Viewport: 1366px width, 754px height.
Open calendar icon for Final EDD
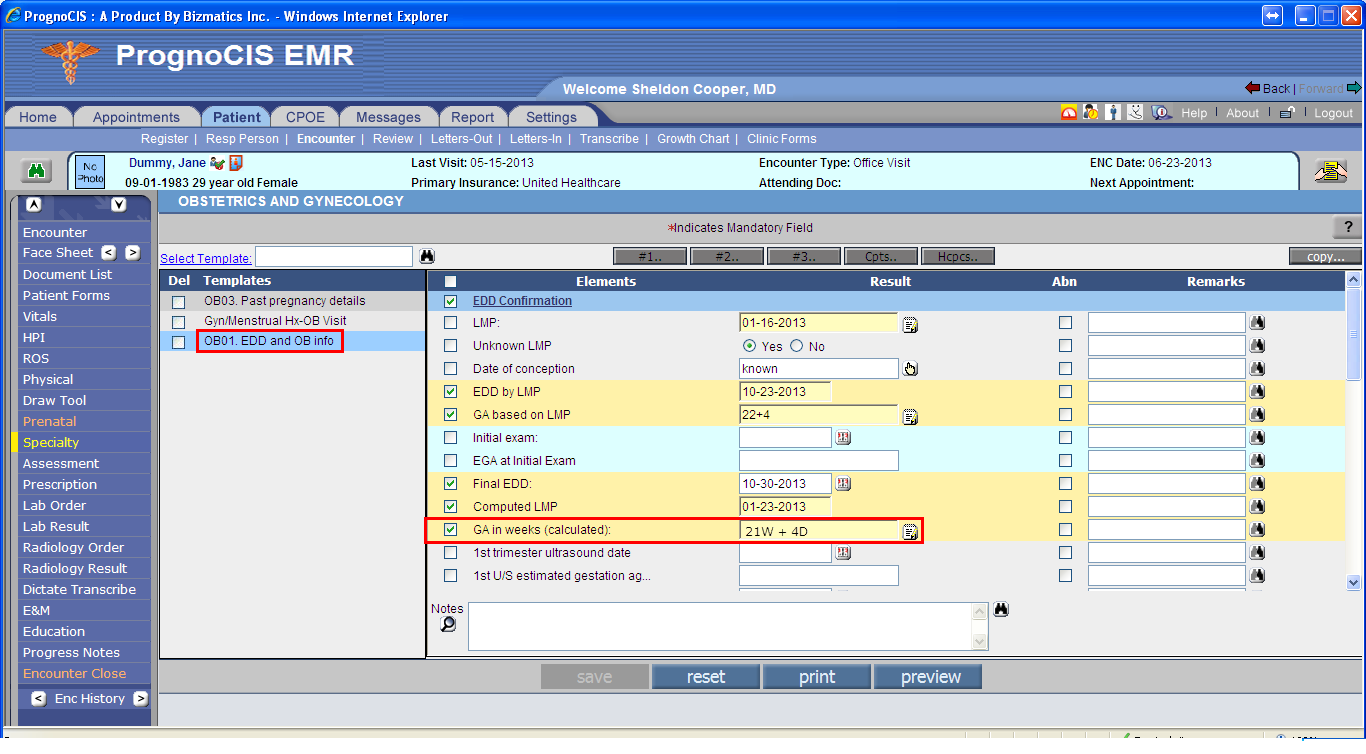click(843, 484)
